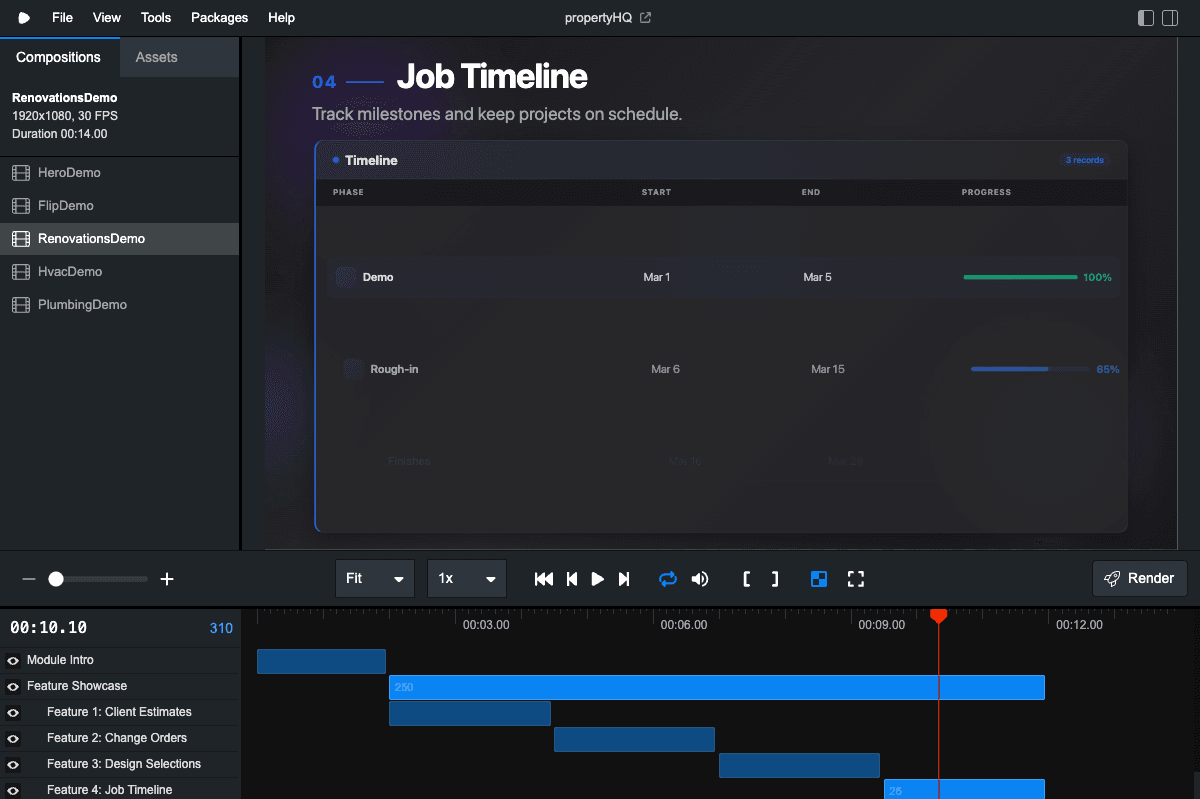Zoom out using the minus icon
The height and width of the screenshot is (799, 1200).
coord(28,578)
